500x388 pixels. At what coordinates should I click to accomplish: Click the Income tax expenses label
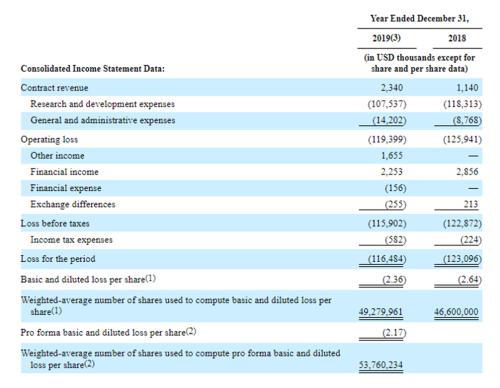coord(71,240)
